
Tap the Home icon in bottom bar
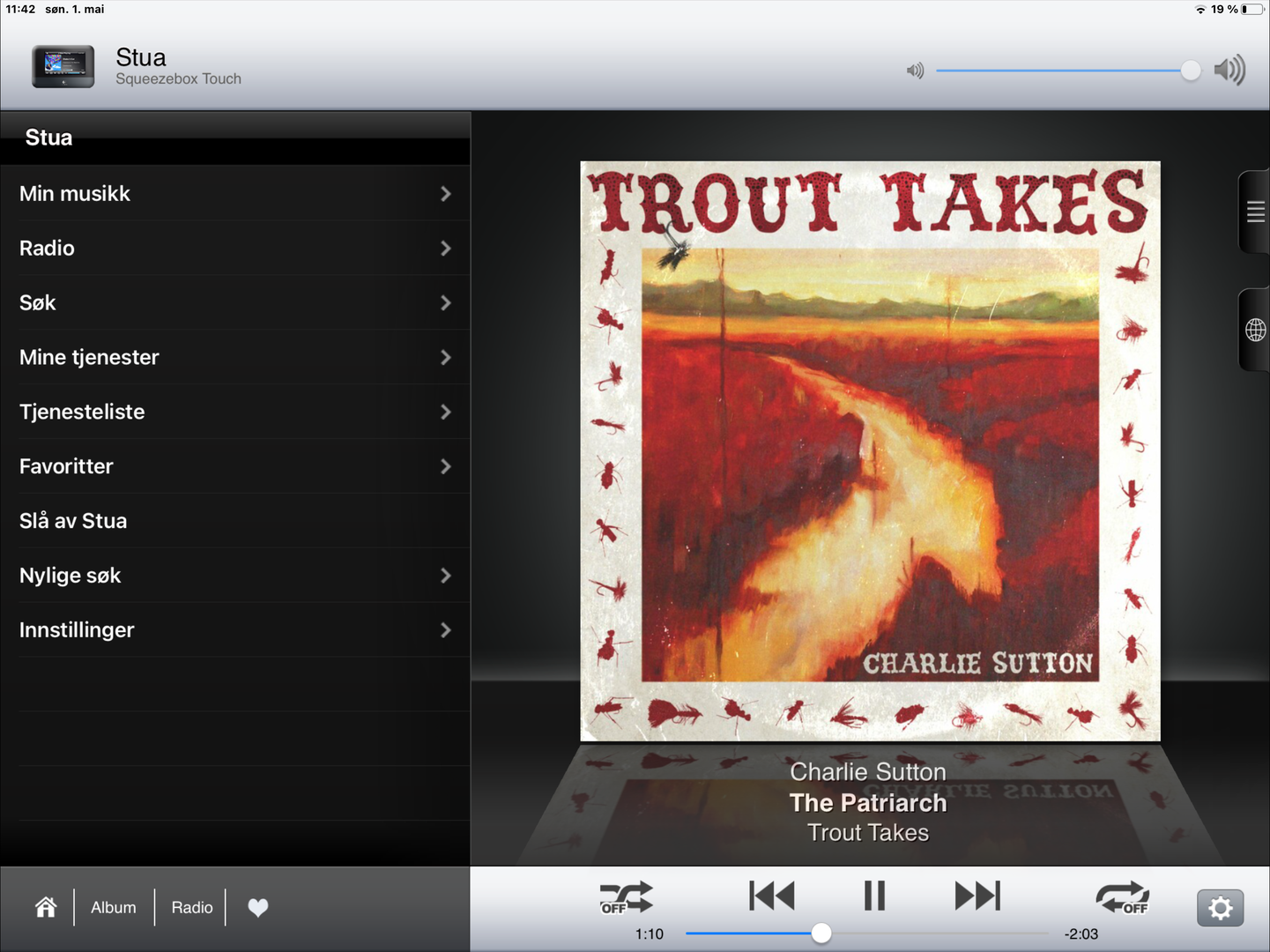(x=46, y=907)
